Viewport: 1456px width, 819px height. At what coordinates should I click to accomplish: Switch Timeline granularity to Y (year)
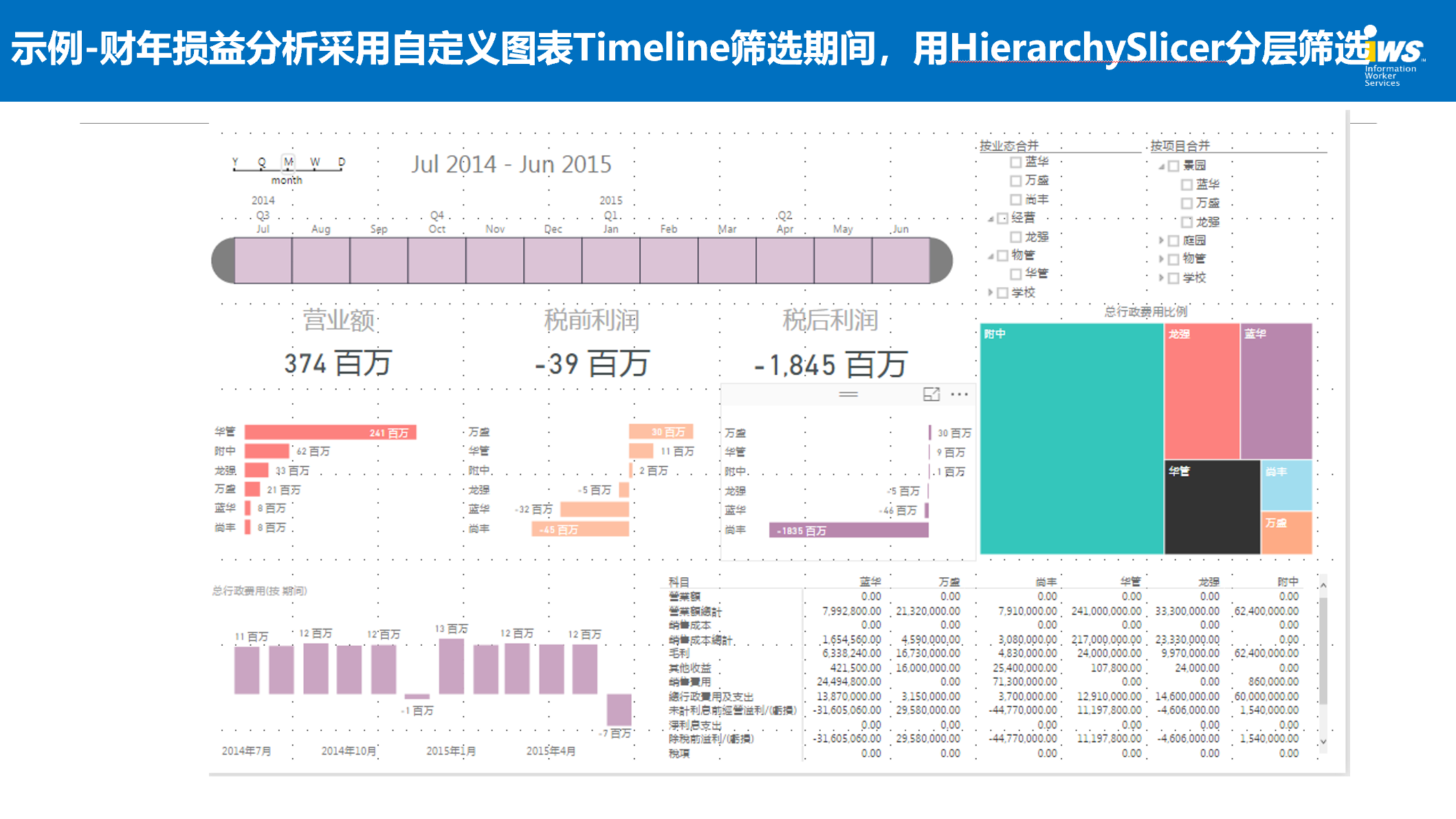pyautogui.click(x=235, y=163)
